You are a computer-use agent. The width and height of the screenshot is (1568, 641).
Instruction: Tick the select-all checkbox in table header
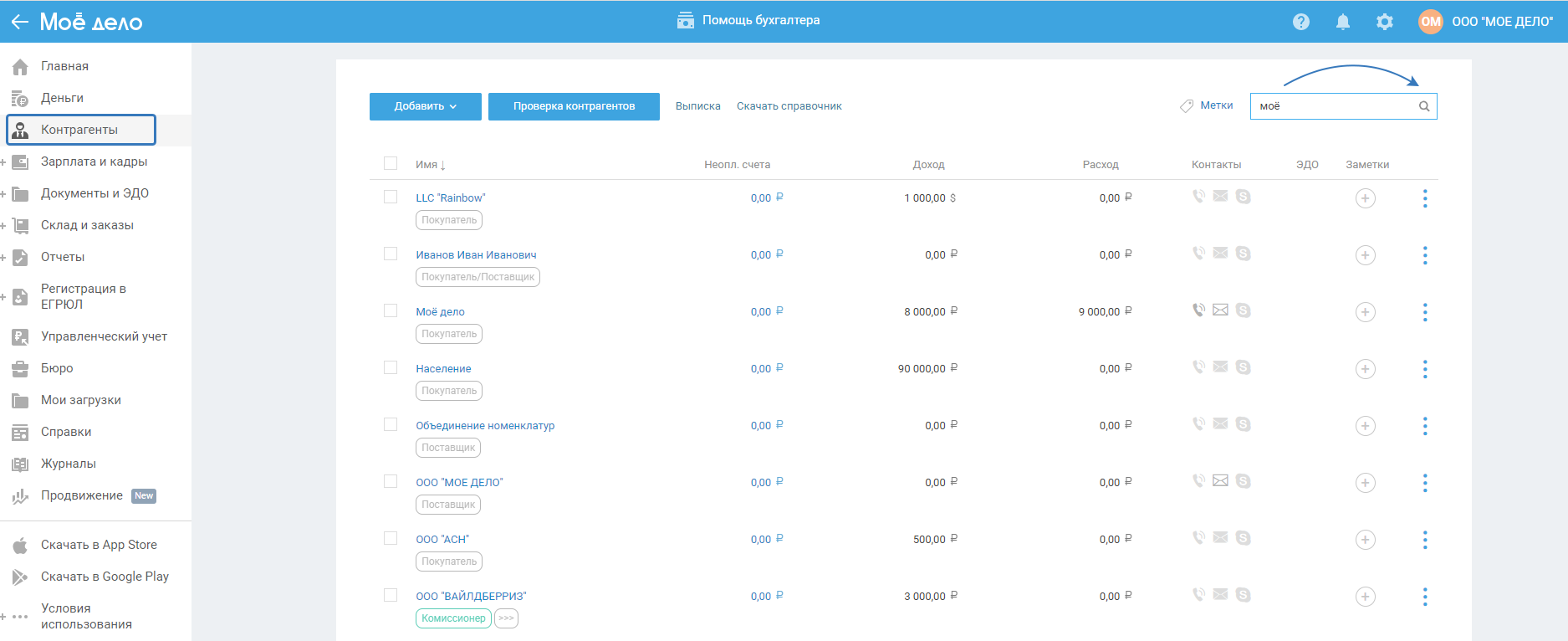coord(391,163)
